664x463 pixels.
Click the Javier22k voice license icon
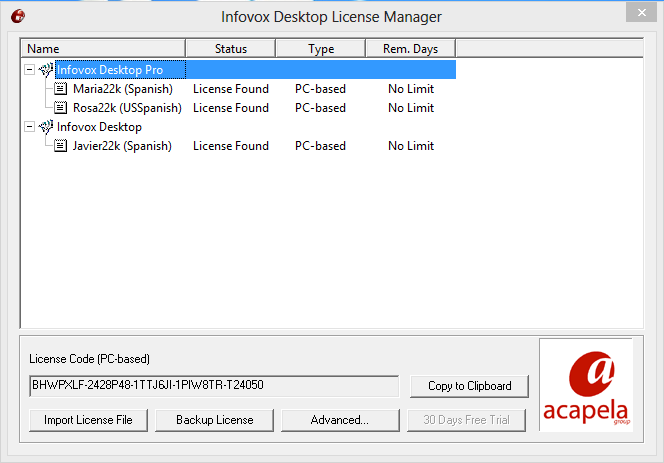(61, 146)
